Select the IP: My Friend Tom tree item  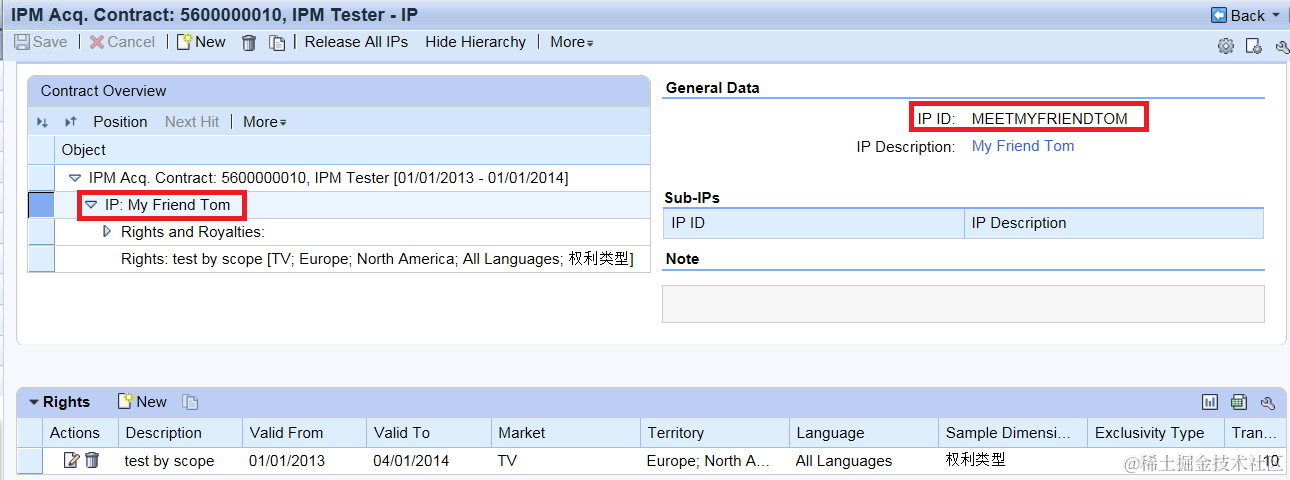click(167, 205)
